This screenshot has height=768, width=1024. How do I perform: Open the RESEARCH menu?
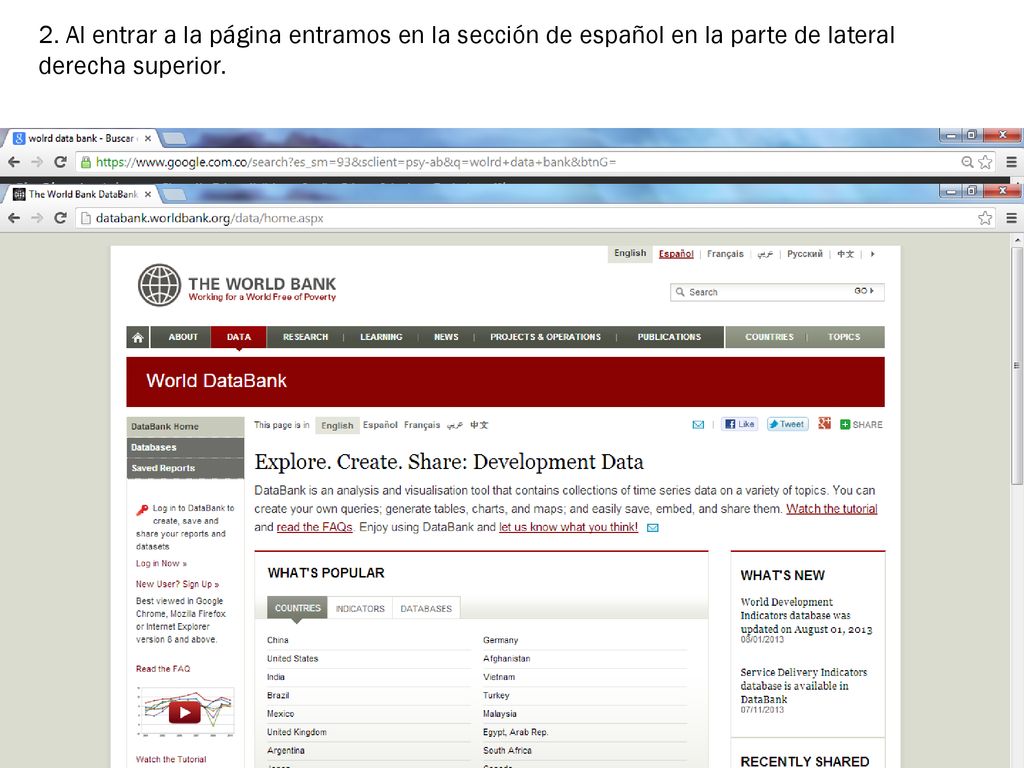pyautogui.click(x=306, y=337)
